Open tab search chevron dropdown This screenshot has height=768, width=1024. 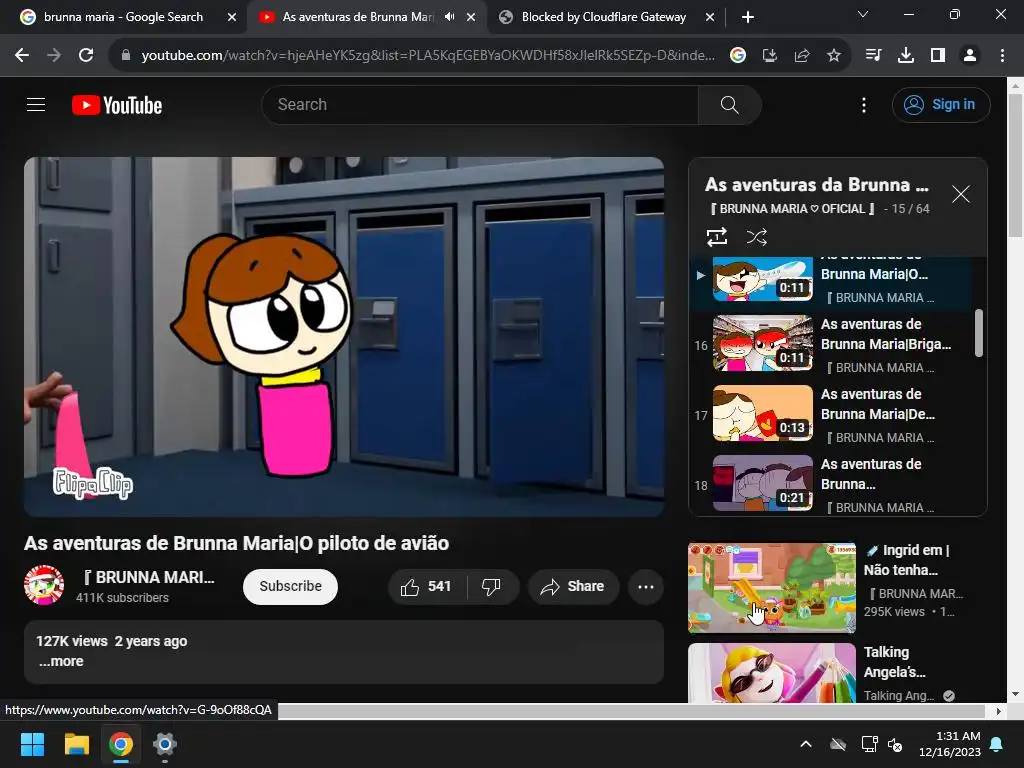point(863,14)
